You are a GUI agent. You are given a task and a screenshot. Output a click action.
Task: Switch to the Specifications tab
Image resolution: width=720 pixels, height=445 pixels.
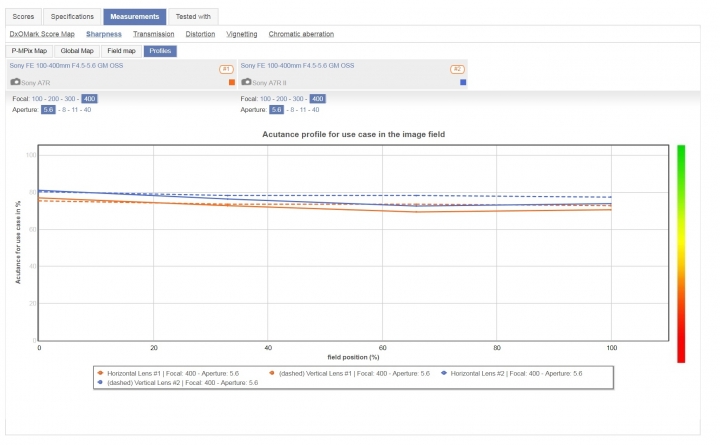[72, 17]
